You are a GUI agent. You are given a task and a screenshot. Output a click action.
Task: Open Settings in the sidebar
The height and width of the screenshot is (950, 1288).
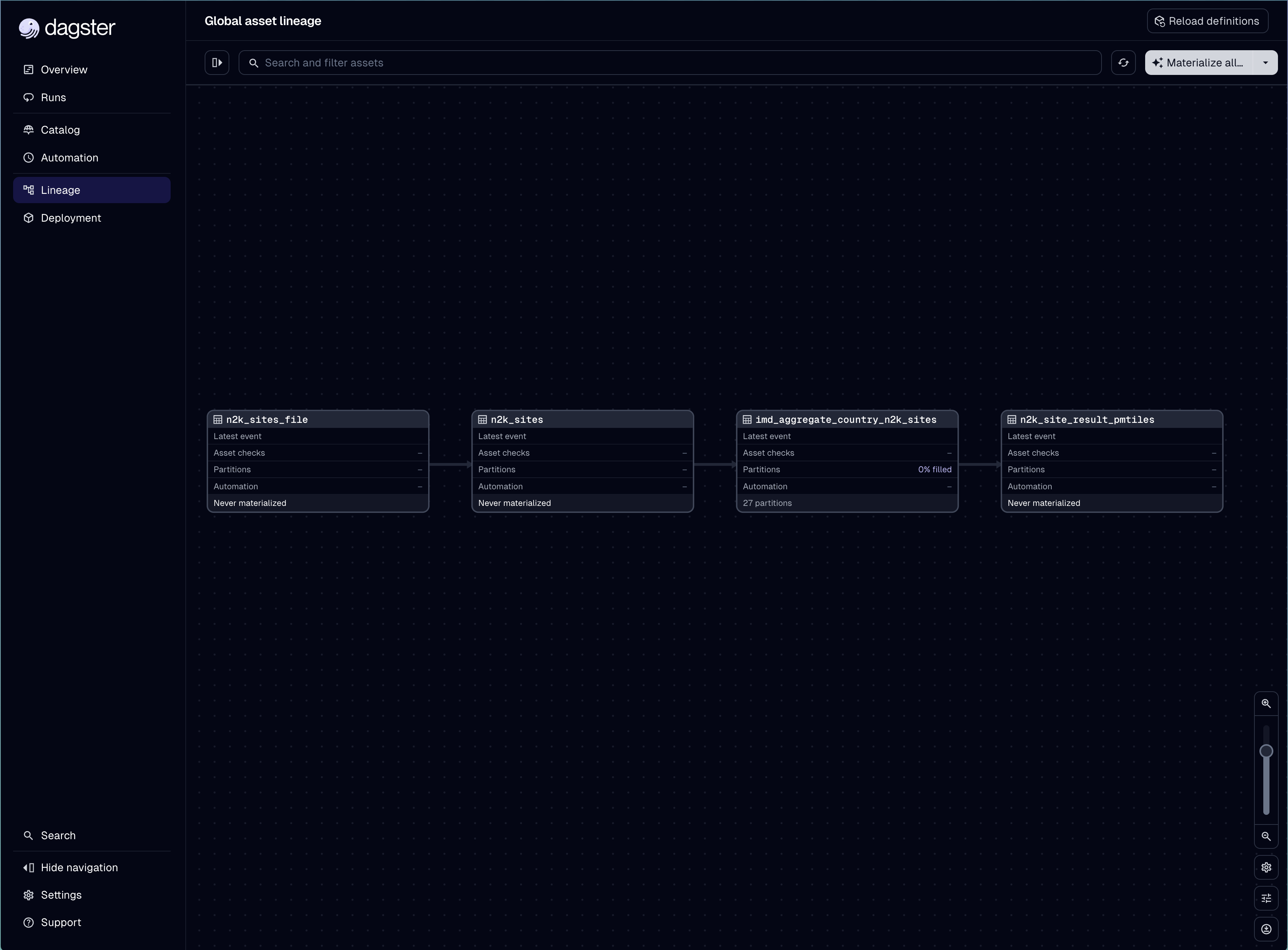92,895
